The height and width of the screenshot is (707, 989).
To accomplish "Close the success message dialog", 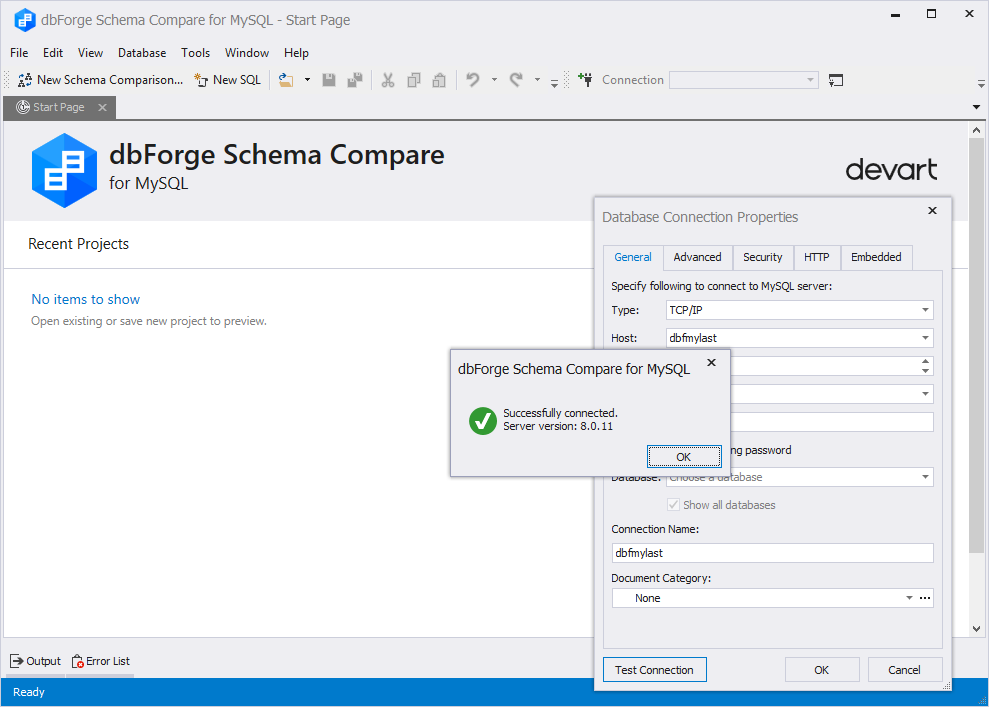I will coord(711,363).
